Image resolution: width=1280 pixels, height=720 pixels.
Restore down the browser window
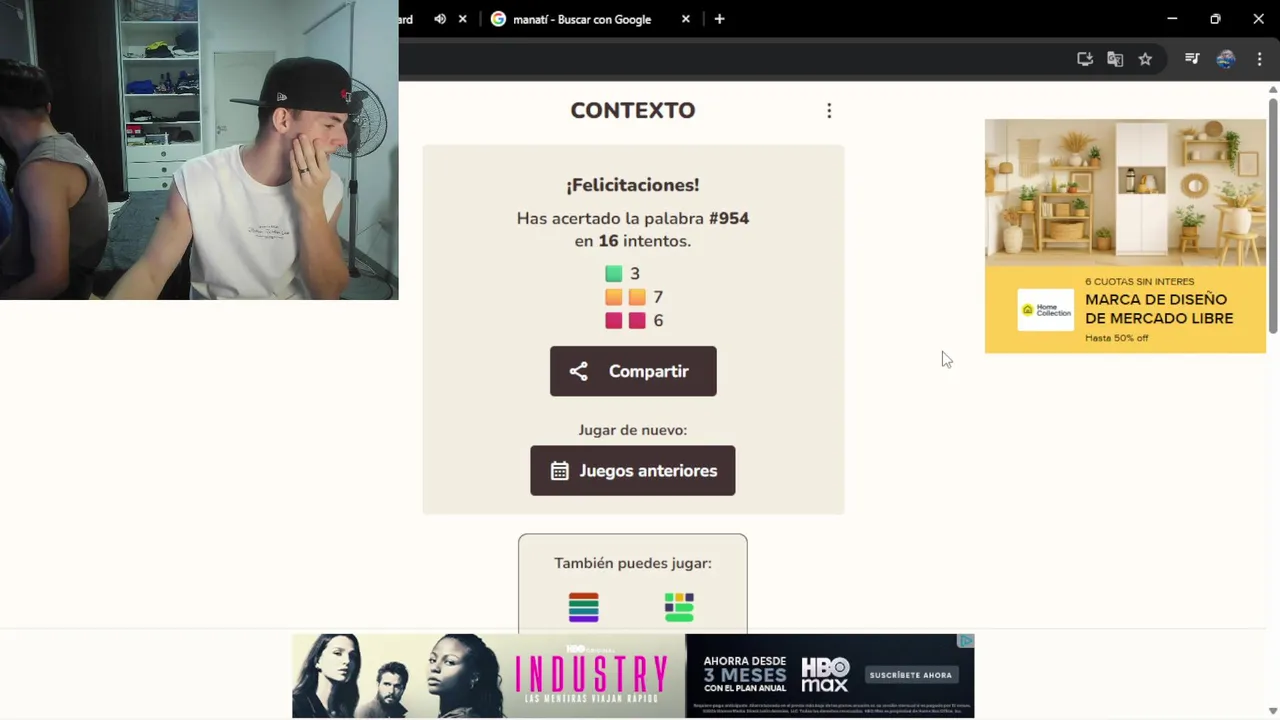point(1215,19)
